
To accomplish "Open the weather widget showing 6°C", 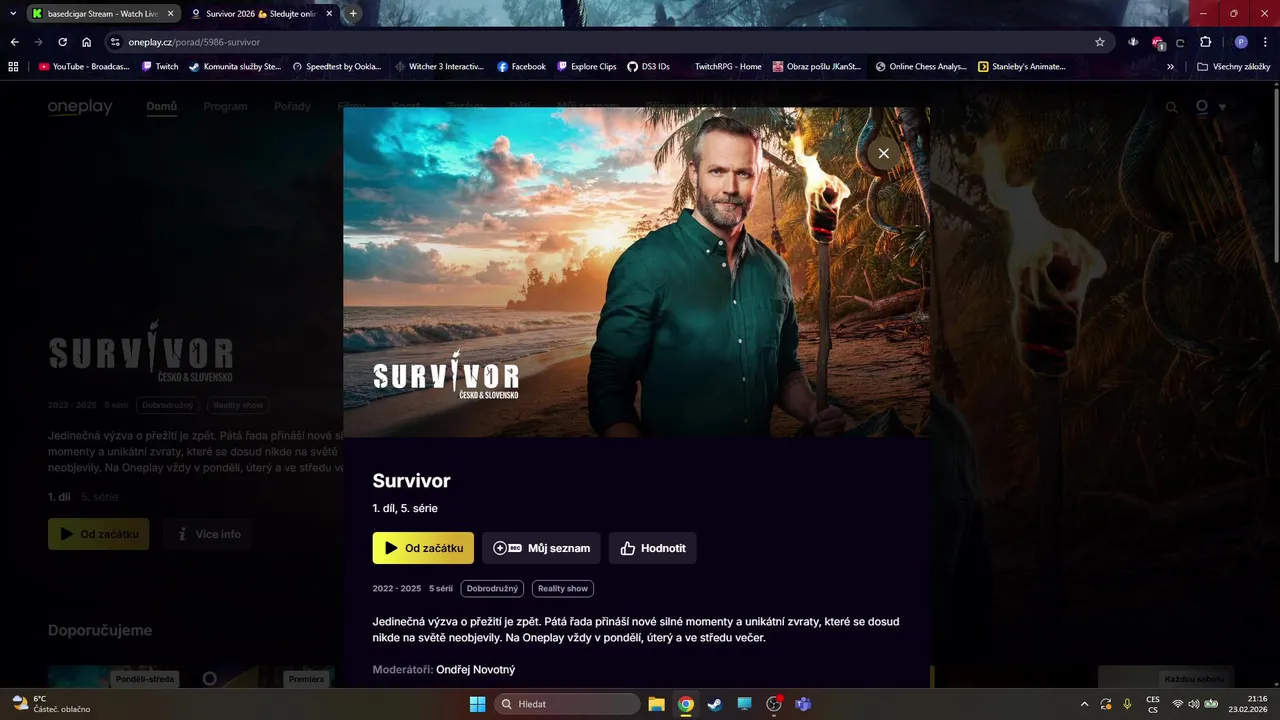I will coord(50,704).
